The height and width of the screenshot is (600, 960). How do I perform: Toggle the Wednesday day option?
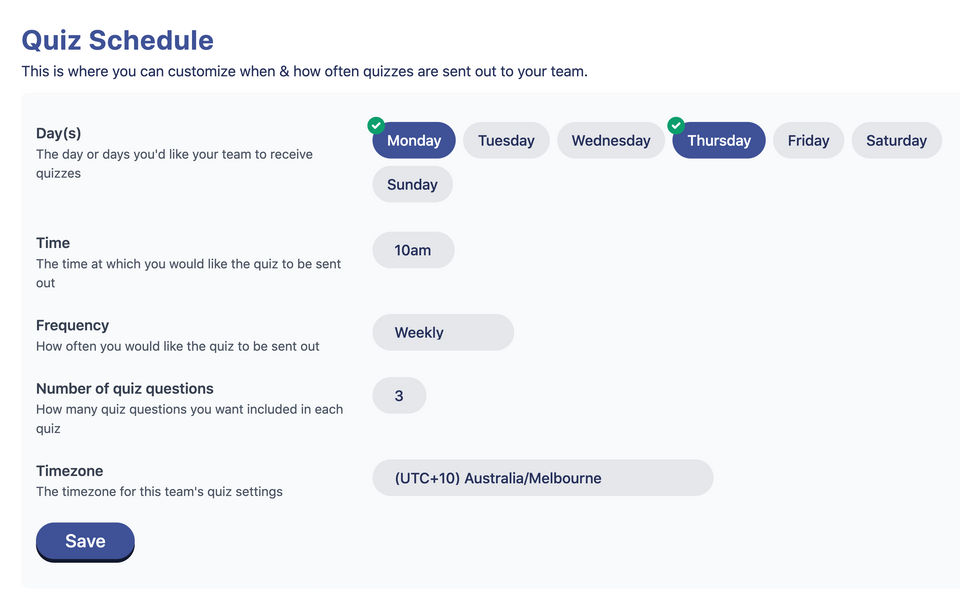pos(611,141)
